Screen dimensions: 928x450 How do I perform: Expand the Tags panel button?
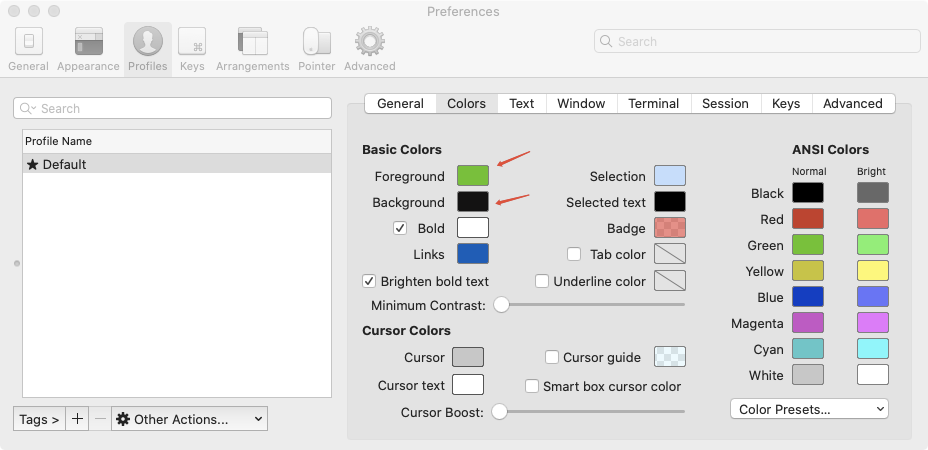[x=39, y=419]
